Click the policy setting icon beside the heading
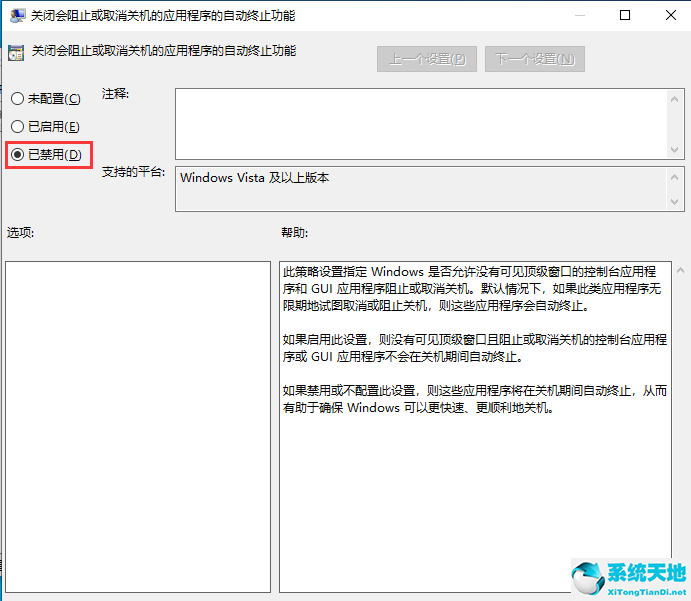Viewport: 691px width, 601px height. [x=16, y=52]
